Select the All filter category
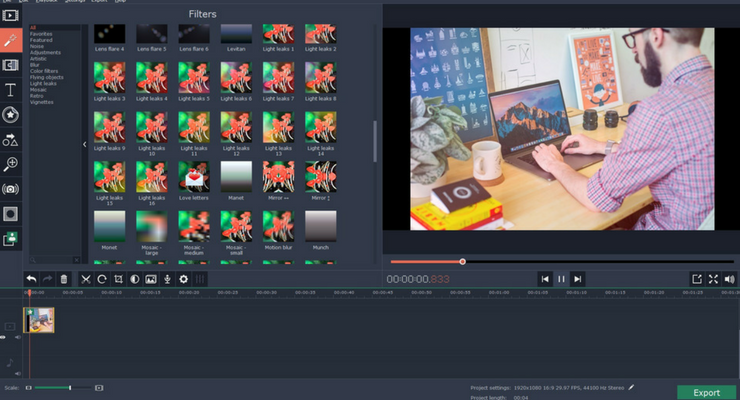740x400 pixels. point(33,28)
